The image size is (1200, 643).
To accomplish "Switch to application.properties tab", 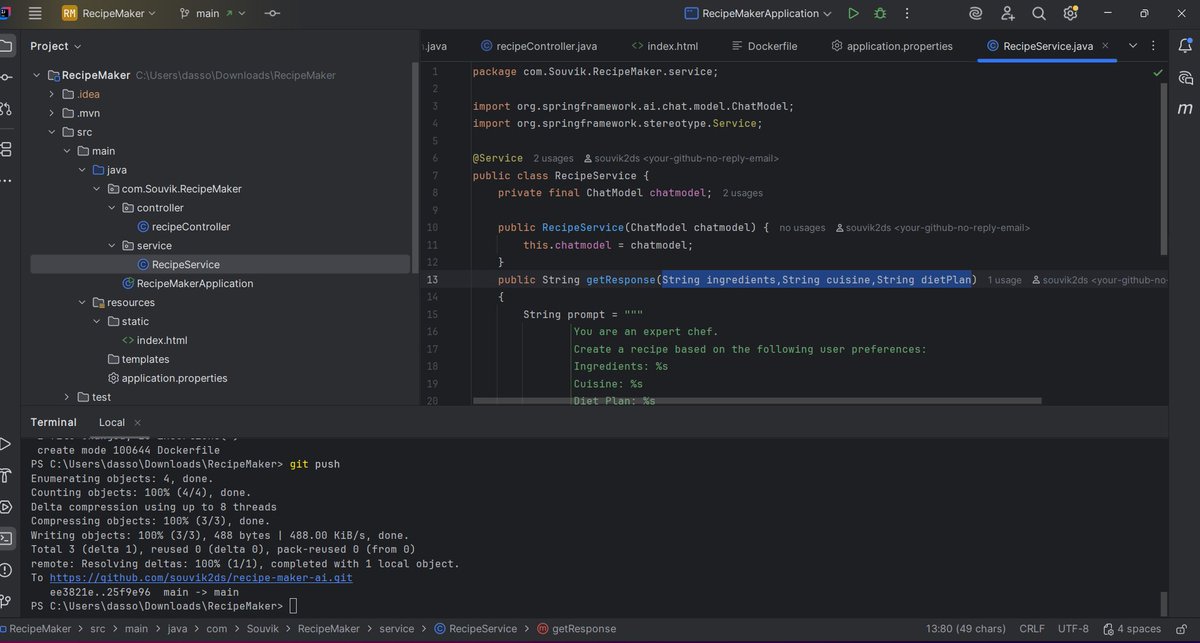I will pos(891,46).
